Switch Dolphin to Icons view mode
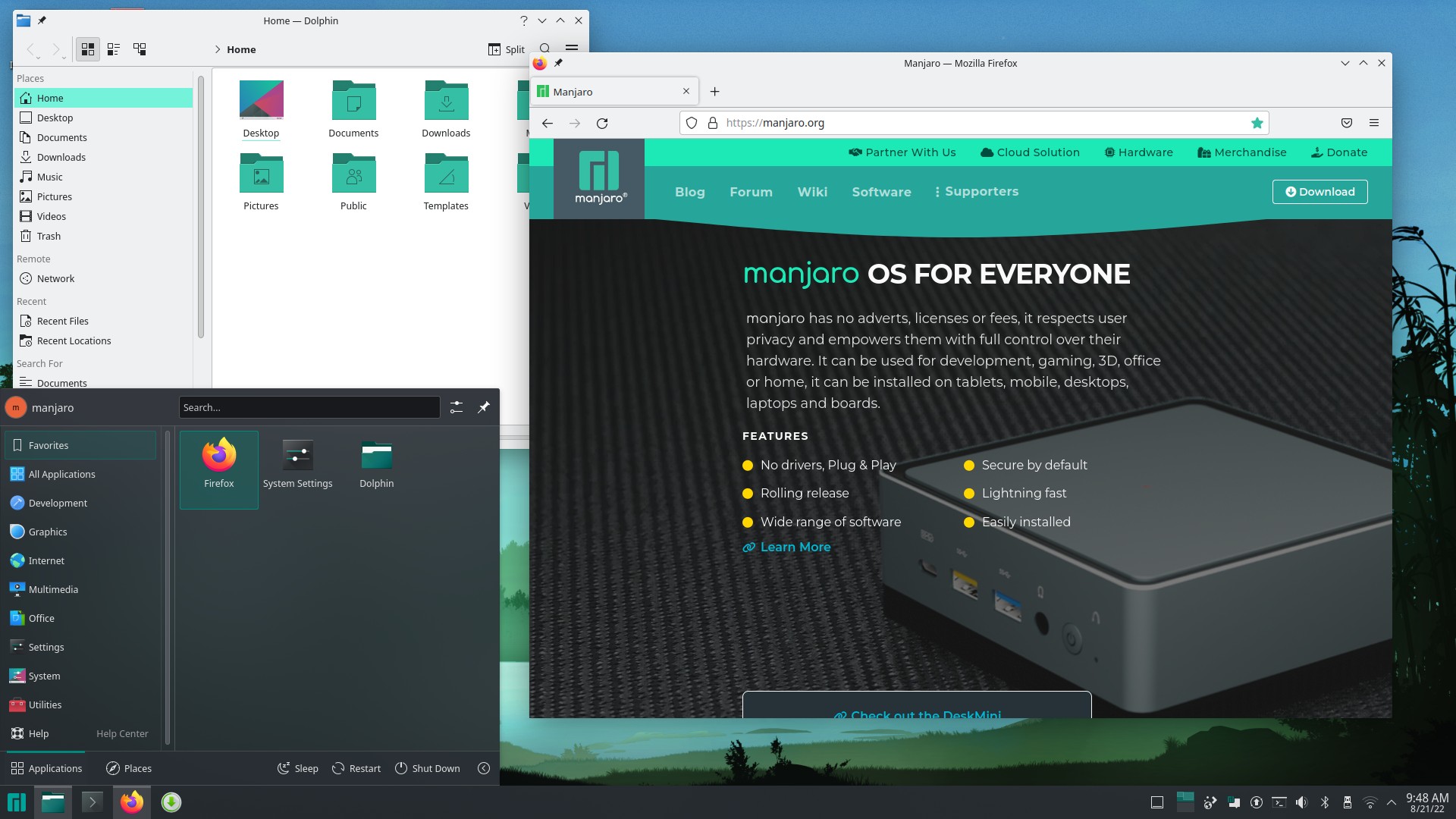 pos(88,49)
